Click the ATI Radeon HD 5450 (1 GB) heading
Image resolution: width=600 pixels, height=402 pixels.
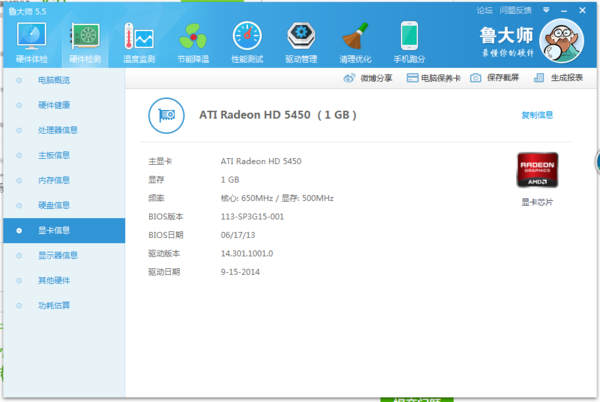(x=278, y=115)
